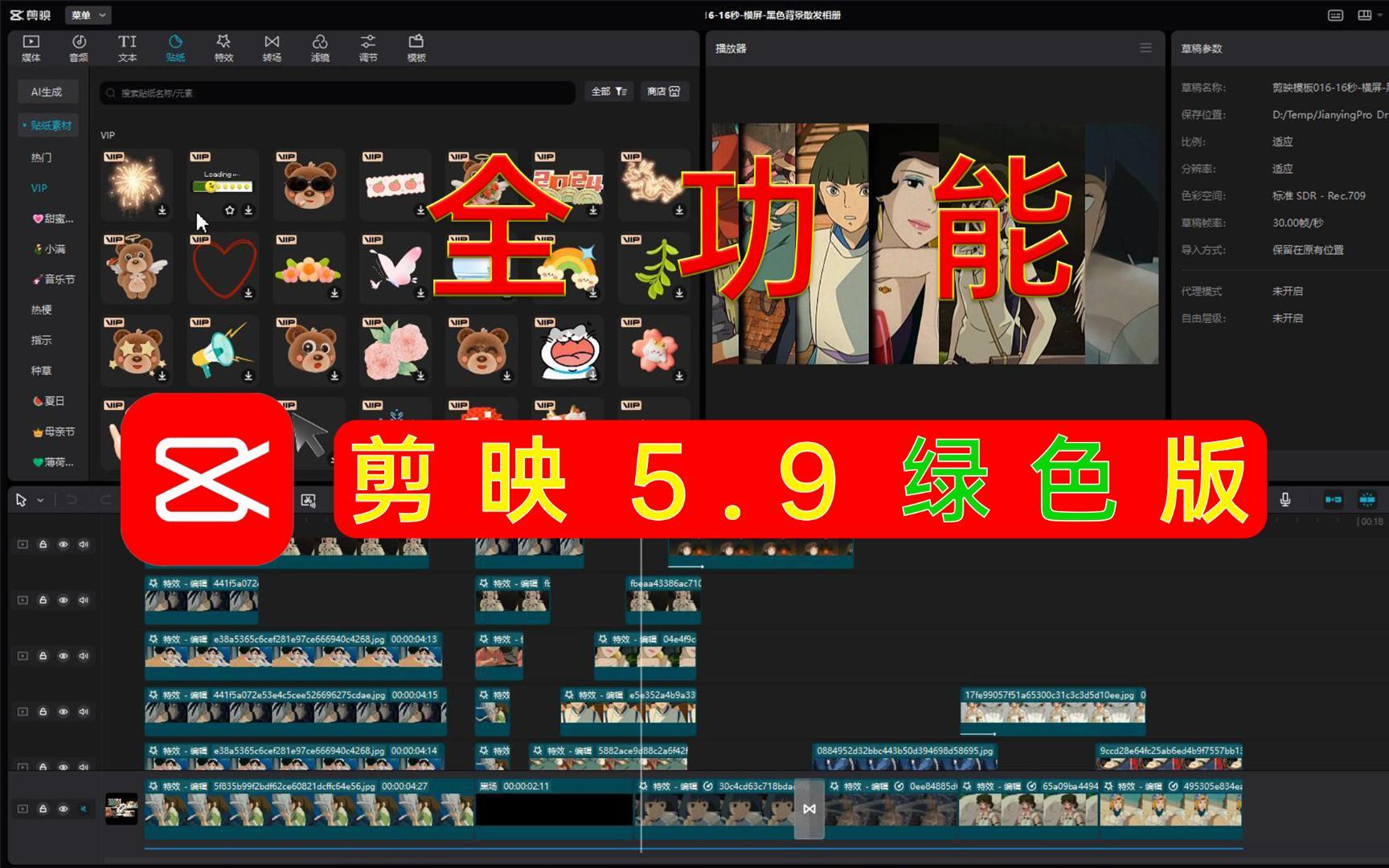Open the 调节 adjustment tab
Viewport: 1389px width, 868px height.
click(368, 48)
